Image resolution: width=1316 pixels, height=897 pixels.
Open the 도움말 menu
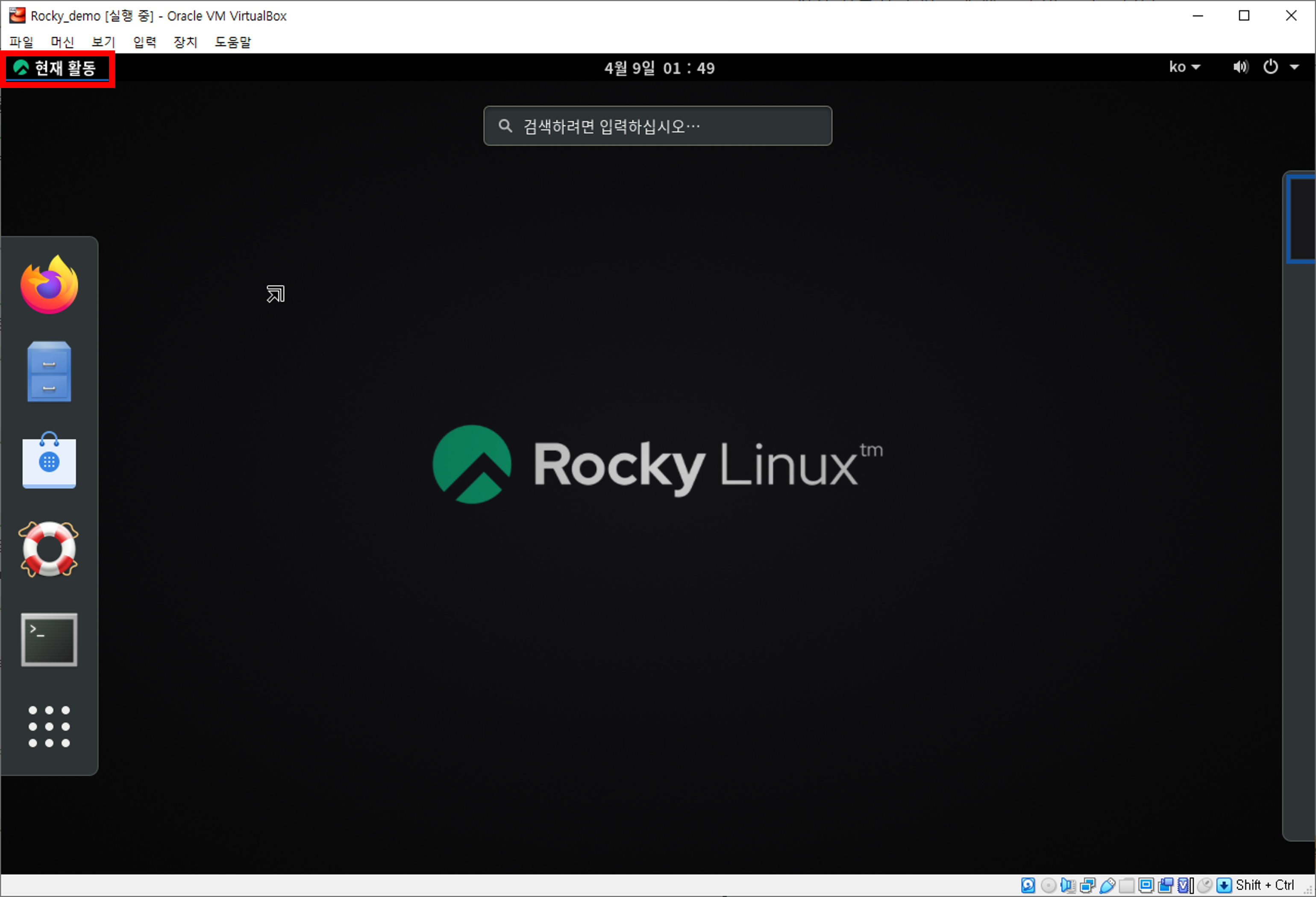[233, 42]
